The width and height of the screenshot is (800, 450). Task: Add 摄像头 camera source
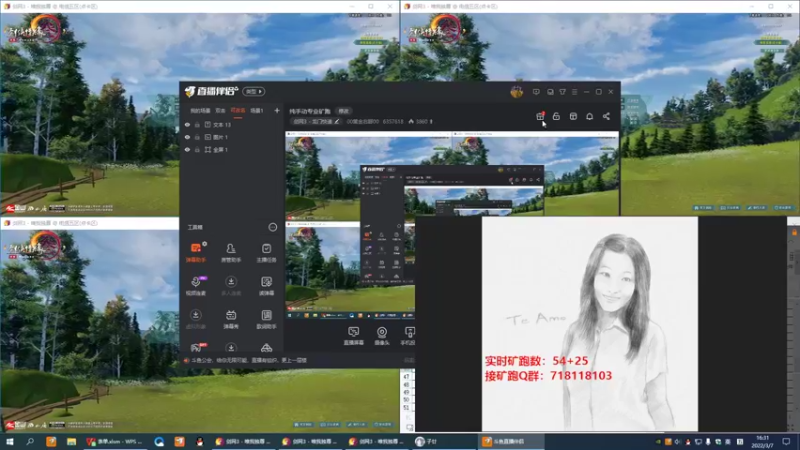[382, 336]
